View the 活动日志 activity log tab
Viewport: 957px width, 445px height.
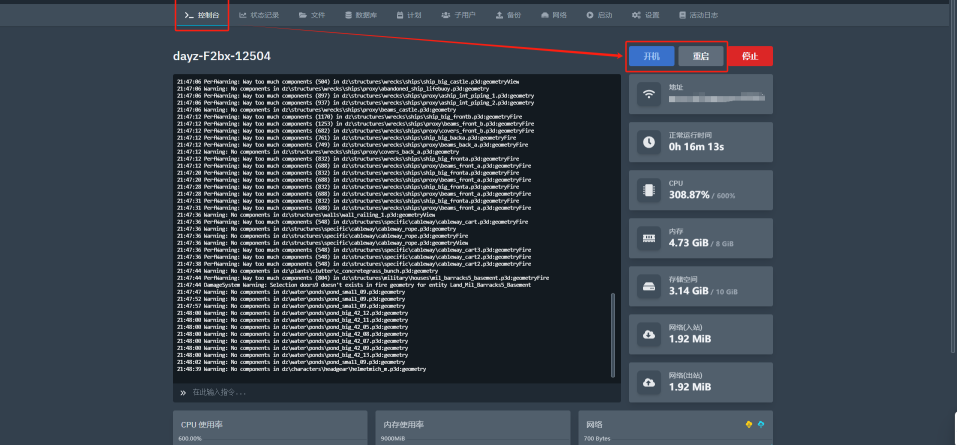[697, 15]
